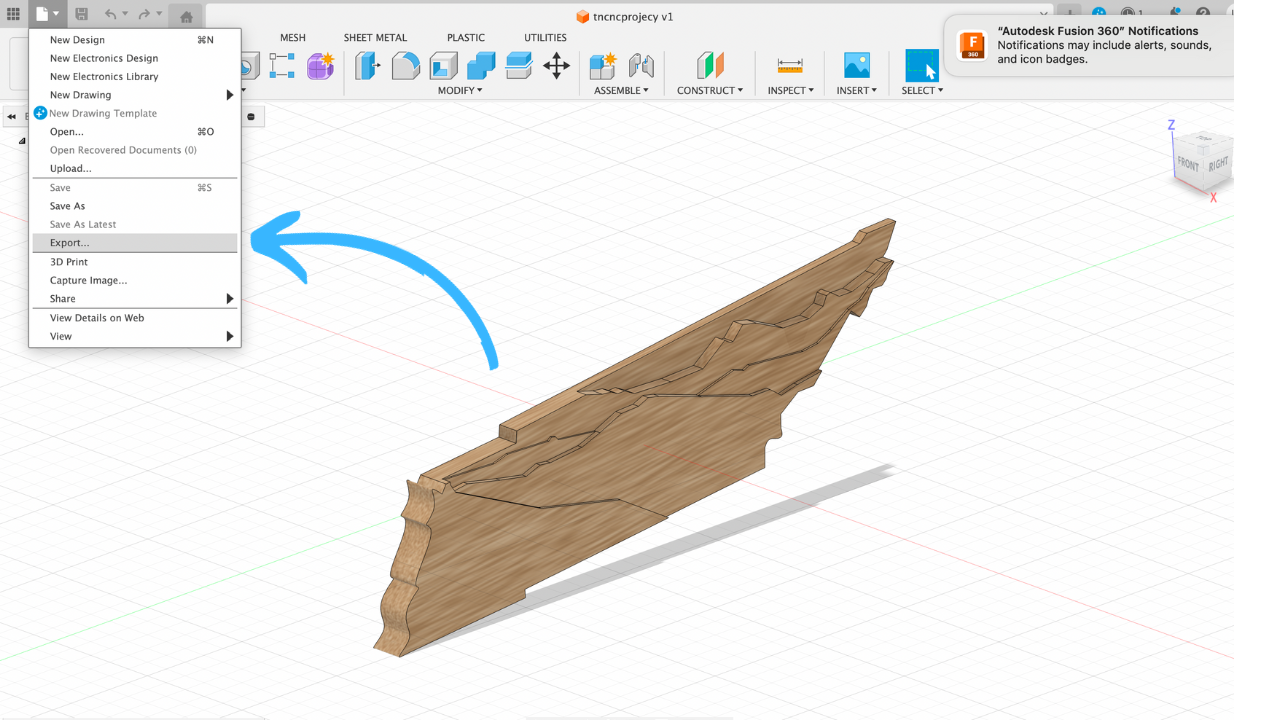The image size is (1280, 720).
Task: Choose 3D Print in the File menu
Action: [x=135, y=262]
